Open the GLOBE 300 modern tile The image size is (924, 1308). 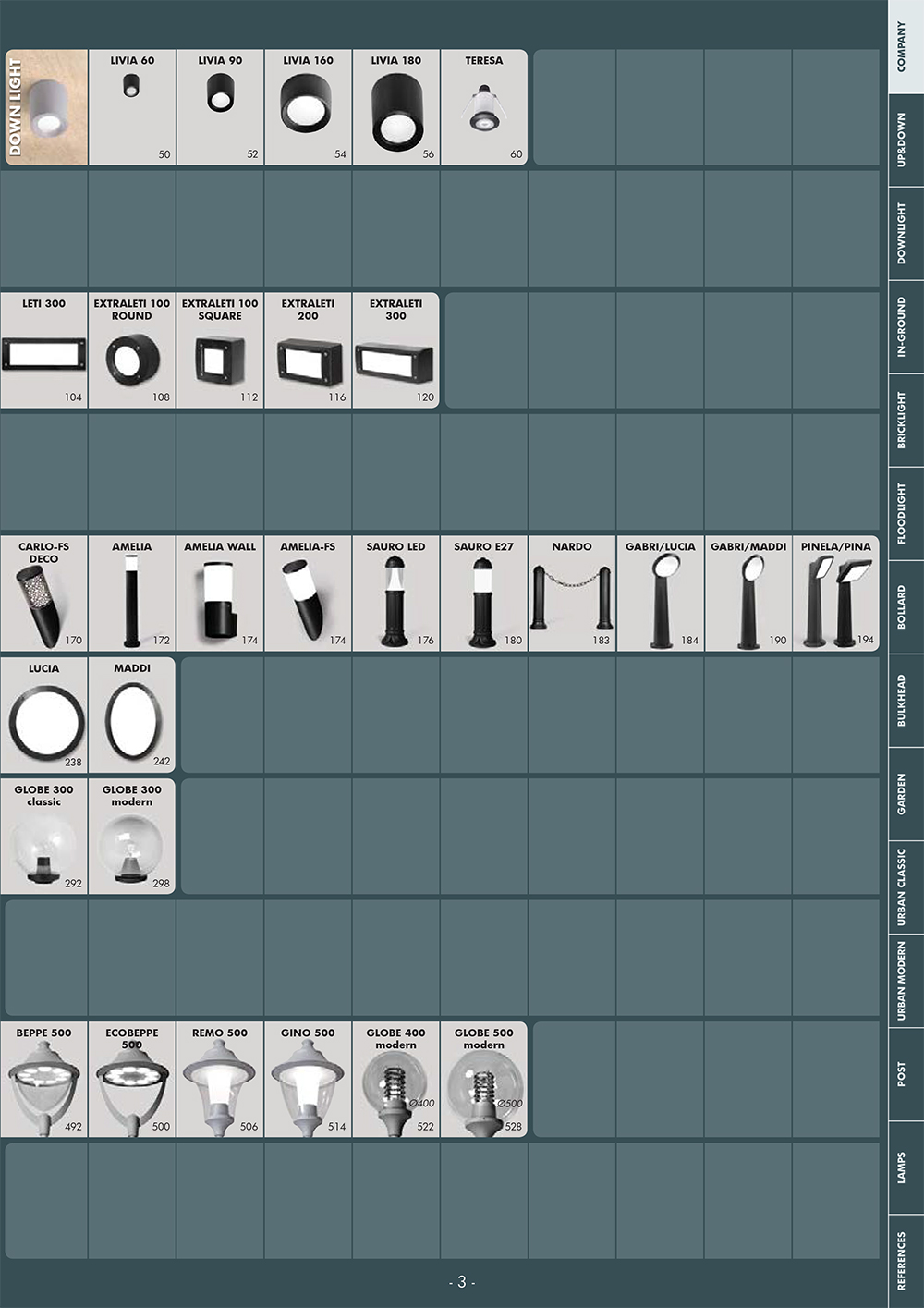132,837
